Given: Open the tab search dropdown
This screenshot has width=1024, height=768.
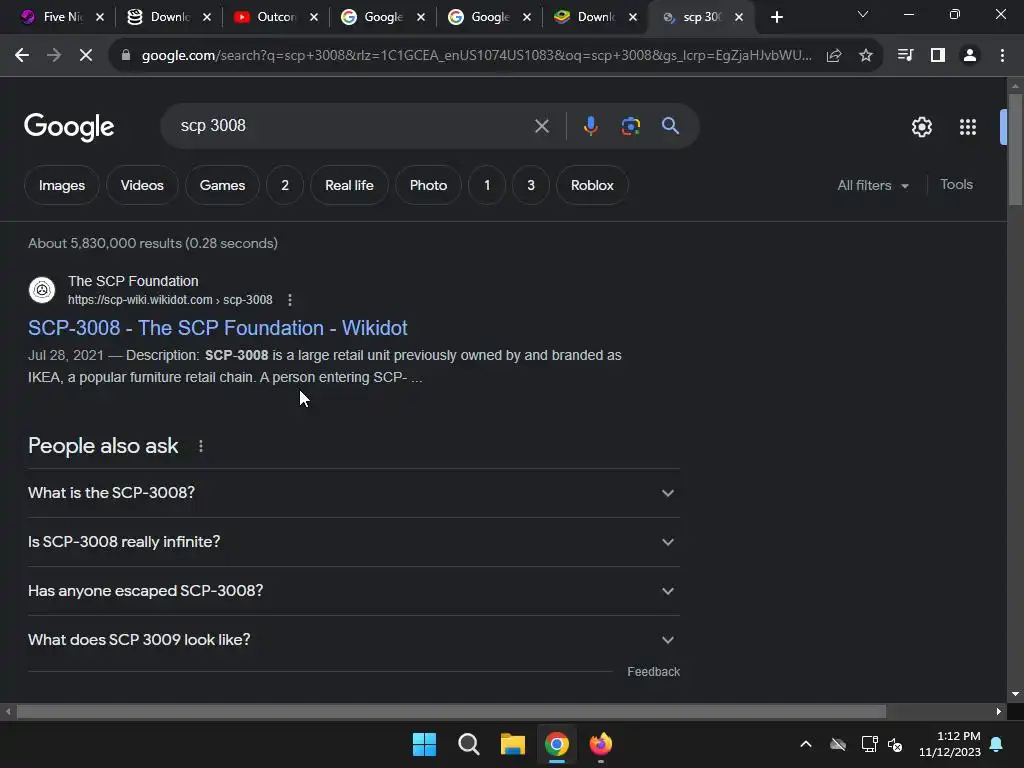Looking at the screenshot, I should (x=863, y=14).
